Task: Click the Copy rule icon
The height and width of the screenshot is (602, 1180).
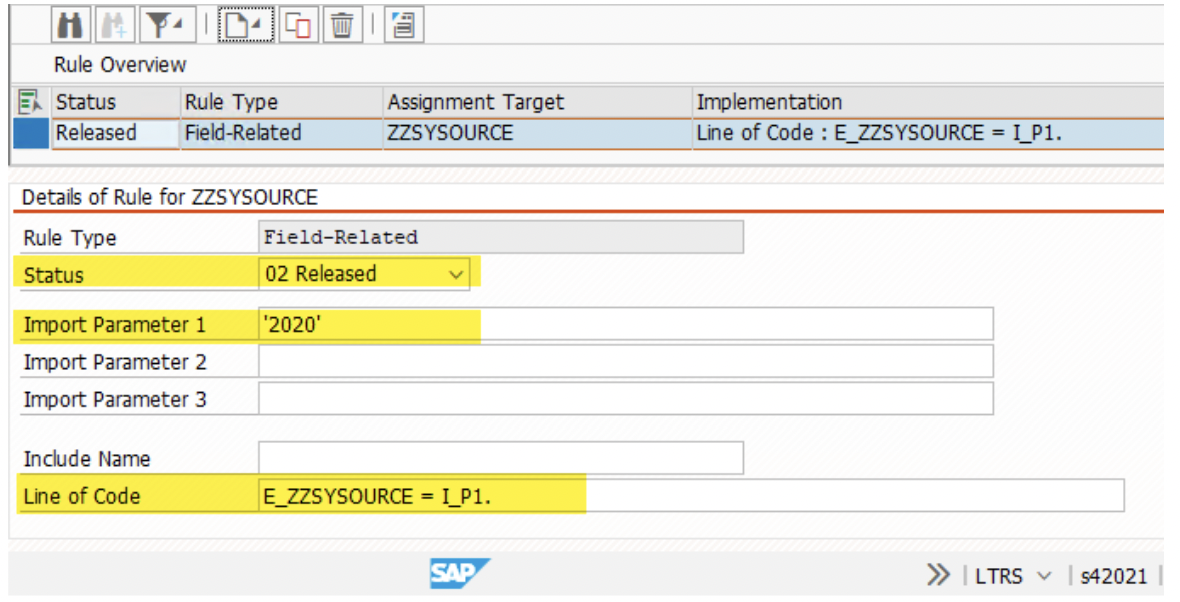Action: [299, 25]
